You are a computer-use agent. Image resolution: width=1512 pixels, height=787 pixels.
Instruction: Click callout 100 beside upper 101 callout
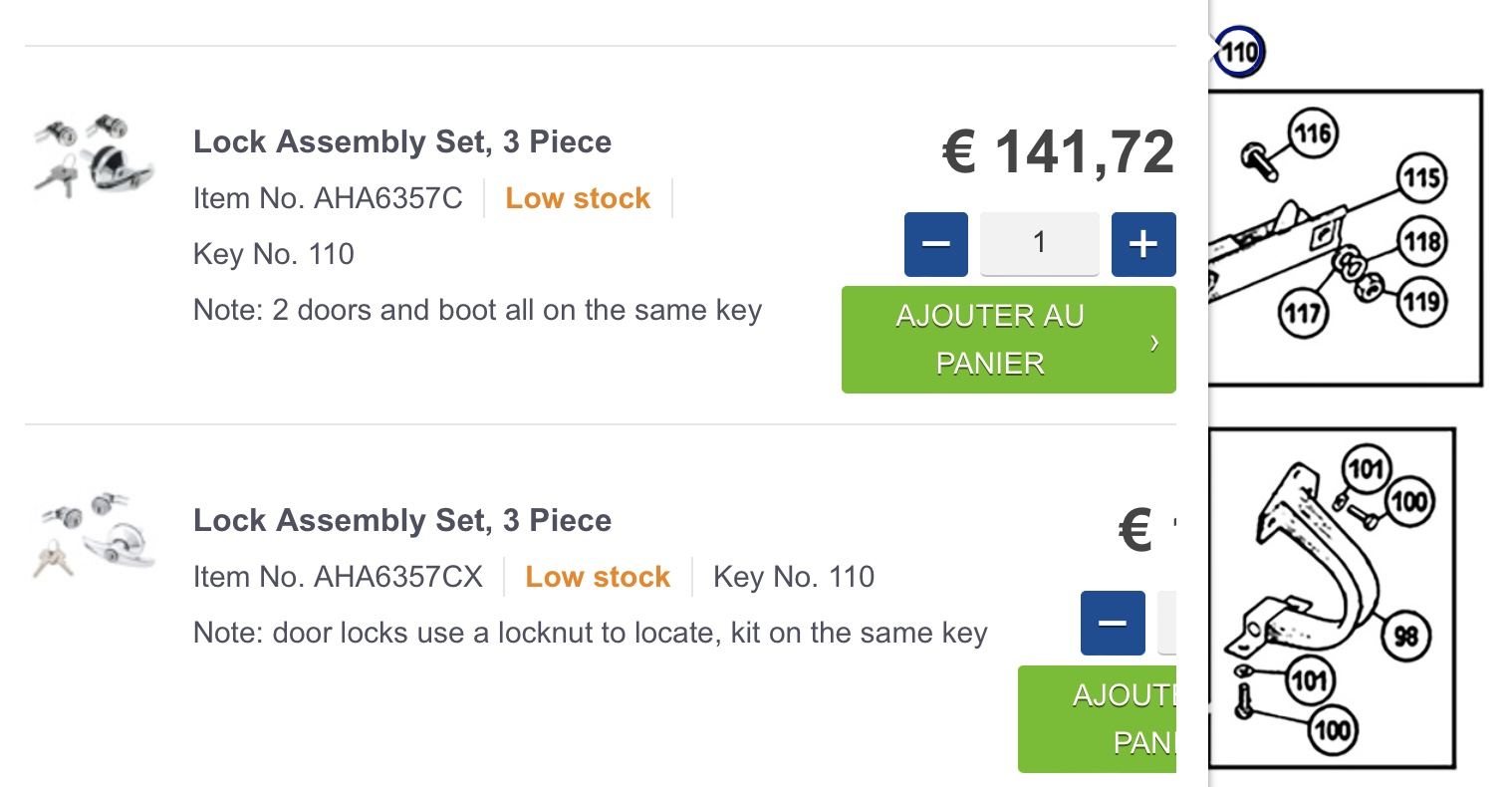(1407, 501)
